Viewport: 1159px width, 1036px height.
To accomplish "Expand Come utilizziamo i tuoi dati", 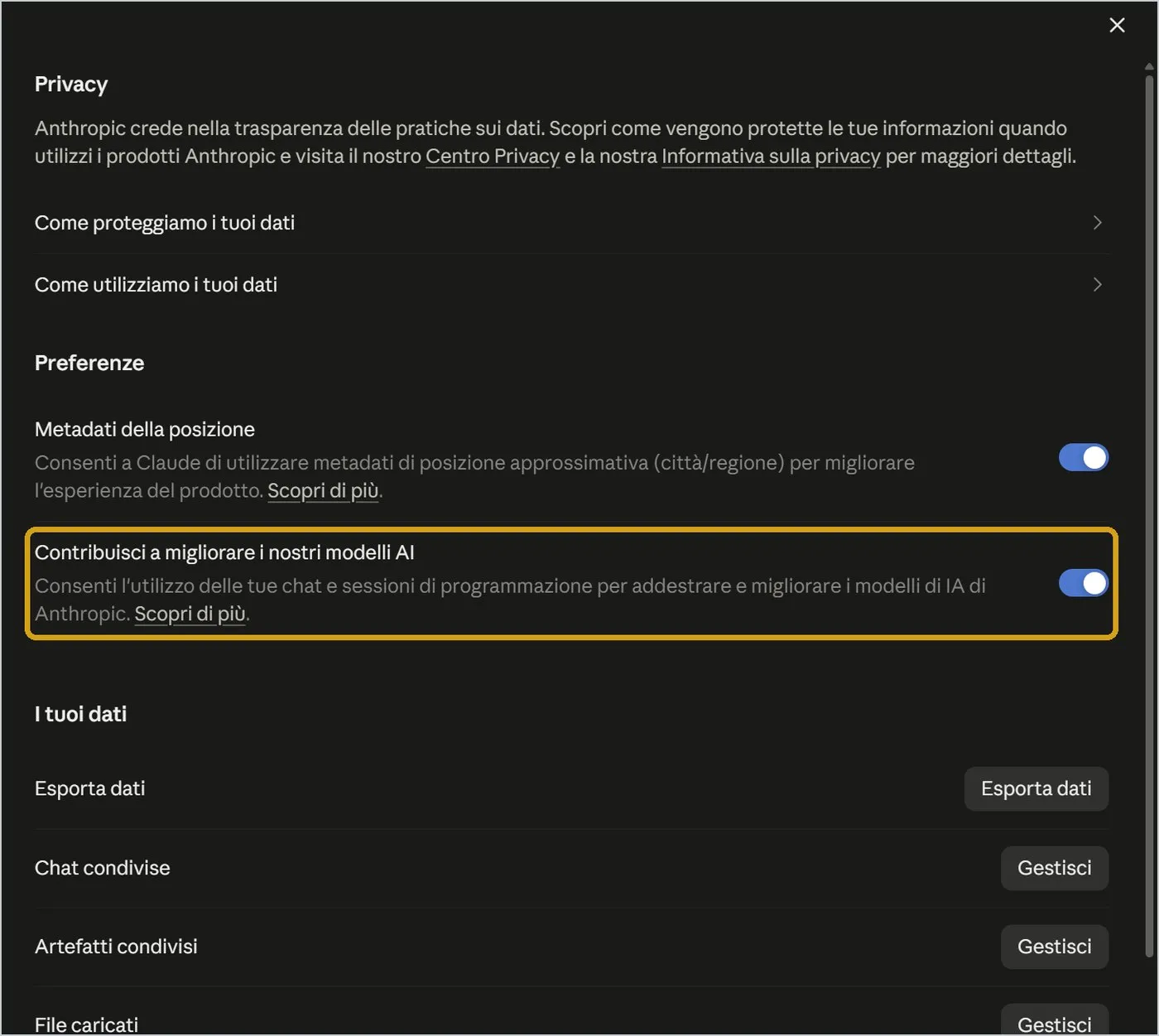I will click(x=1097, y=285).
